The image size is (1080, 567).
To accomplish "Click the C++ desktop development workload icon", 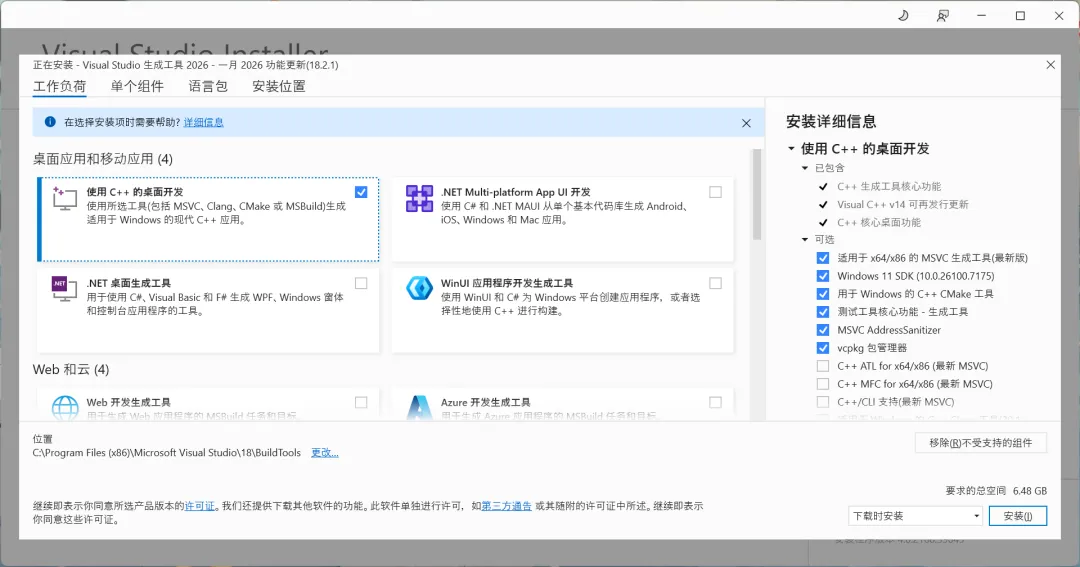I will click(64, 198).
